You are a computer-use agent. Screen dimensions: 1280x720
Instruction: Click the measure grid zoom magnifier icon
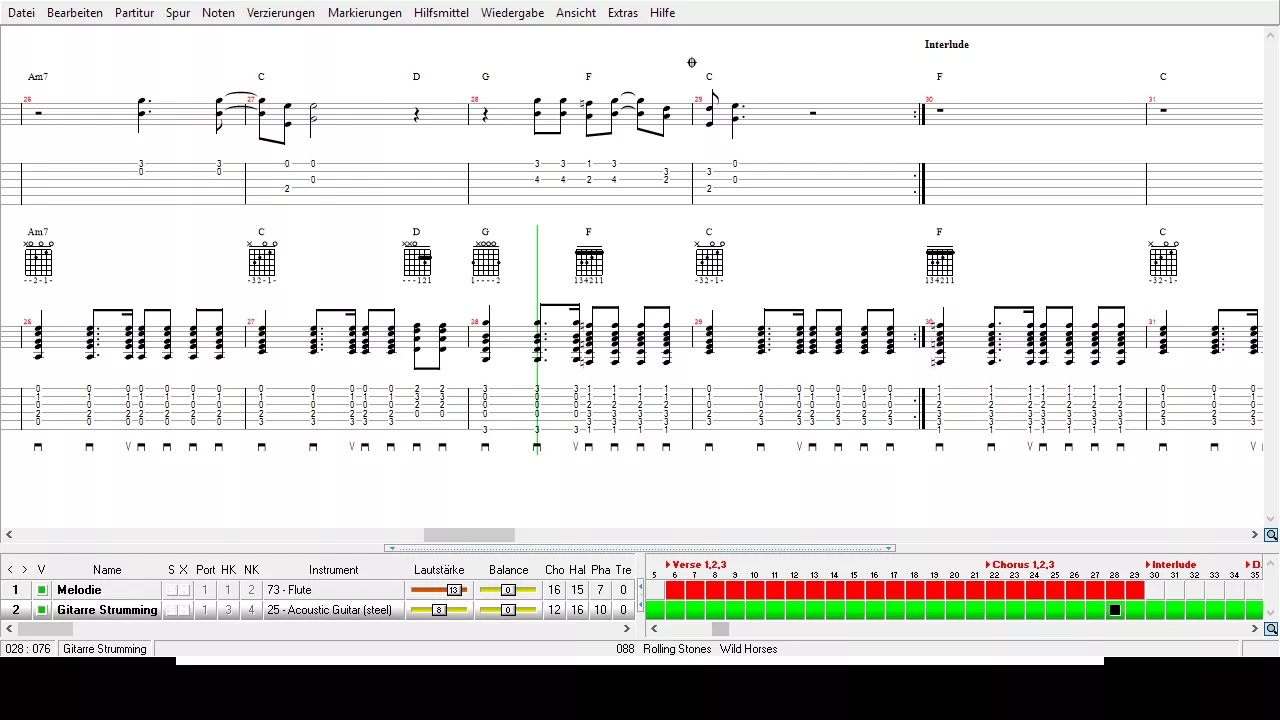click(x=1271, y=629)
